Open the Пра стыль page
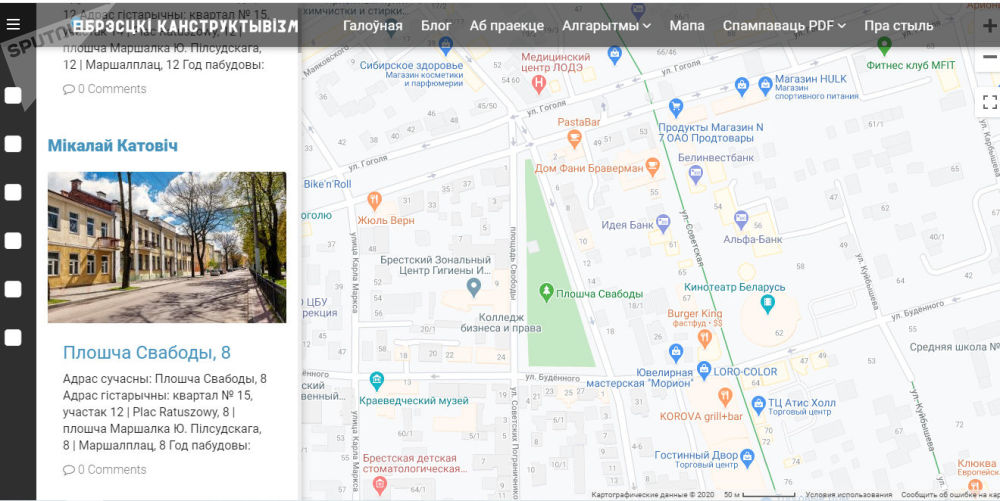The width and height of the screenshot is (1000, 501). 898,25
